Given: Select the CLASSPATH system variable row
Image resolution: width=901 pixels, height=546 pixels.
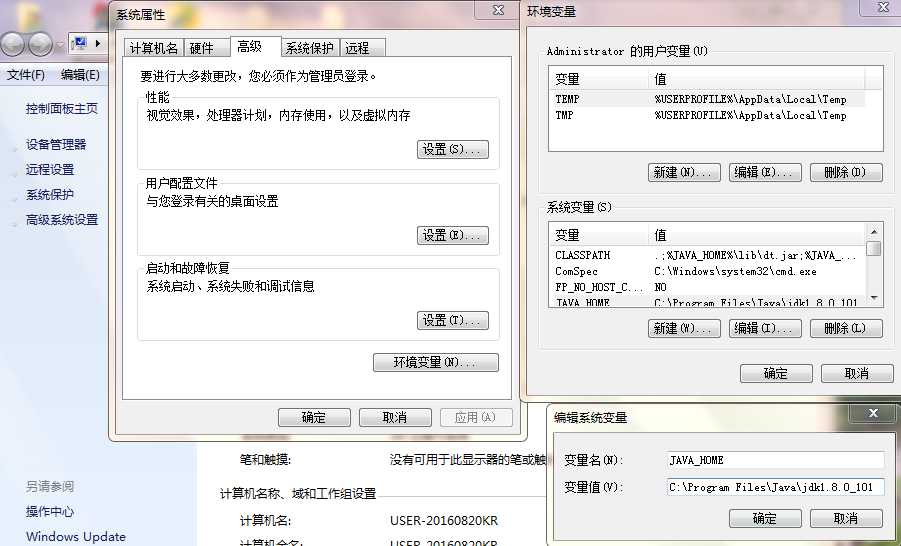Looking at the screenshot, I should tap(708, 255).
